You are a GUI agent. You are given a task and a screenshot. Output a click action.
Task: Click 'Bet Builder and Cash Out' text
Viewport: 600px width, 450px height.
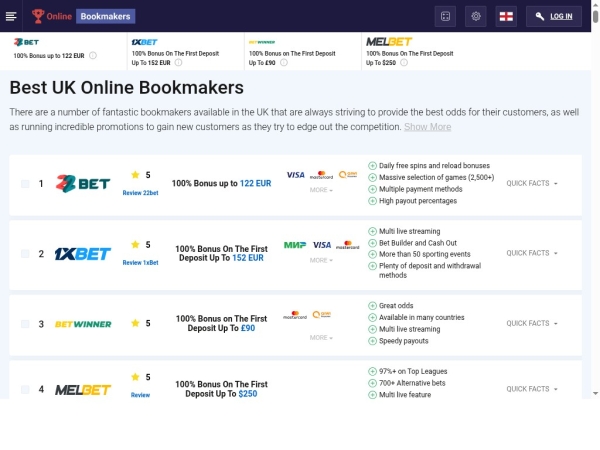(418, 243)
